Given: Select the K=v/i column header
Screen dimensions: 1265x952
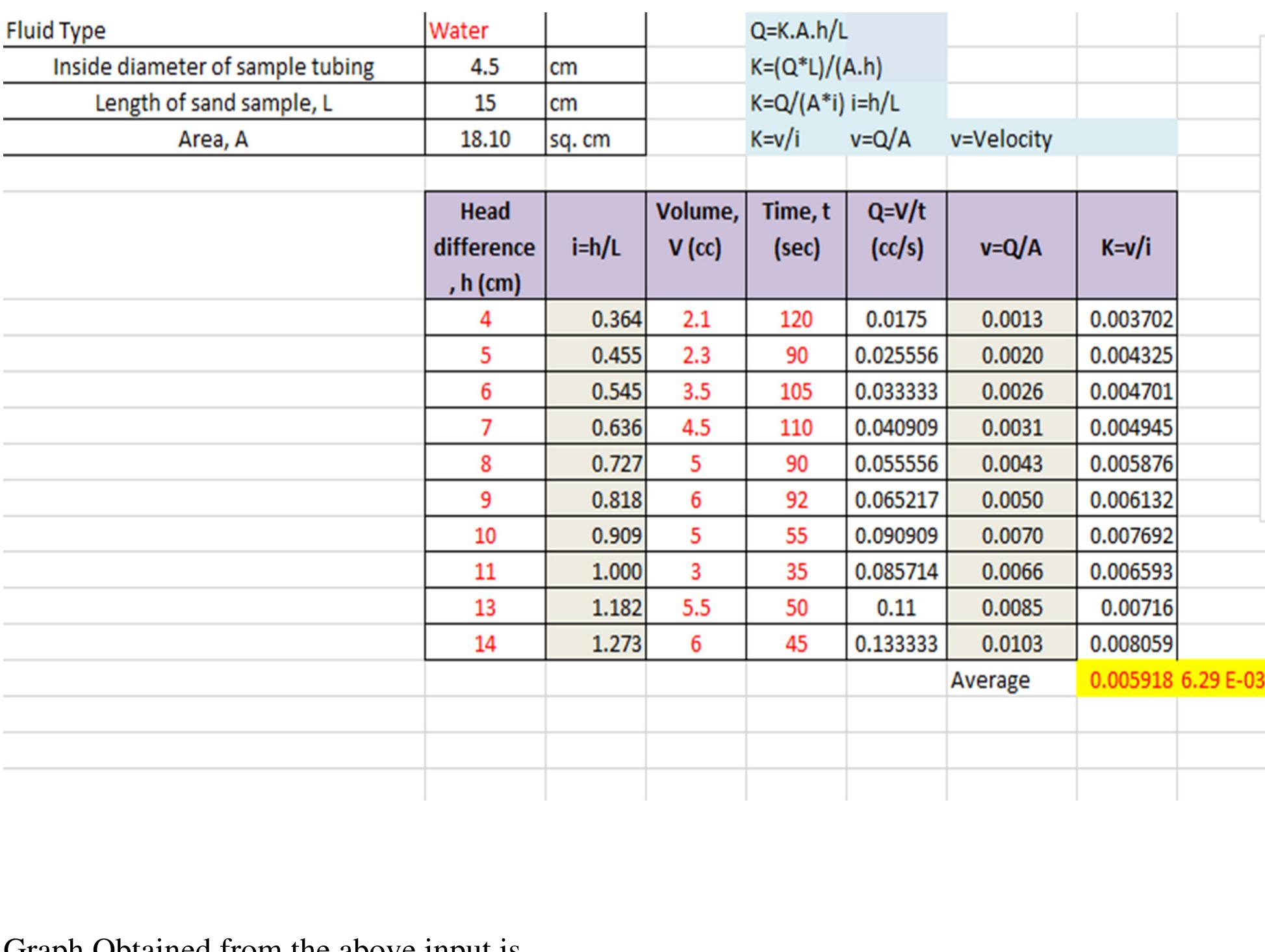Looking at the screenshot, I should (x=1126, y=247).
